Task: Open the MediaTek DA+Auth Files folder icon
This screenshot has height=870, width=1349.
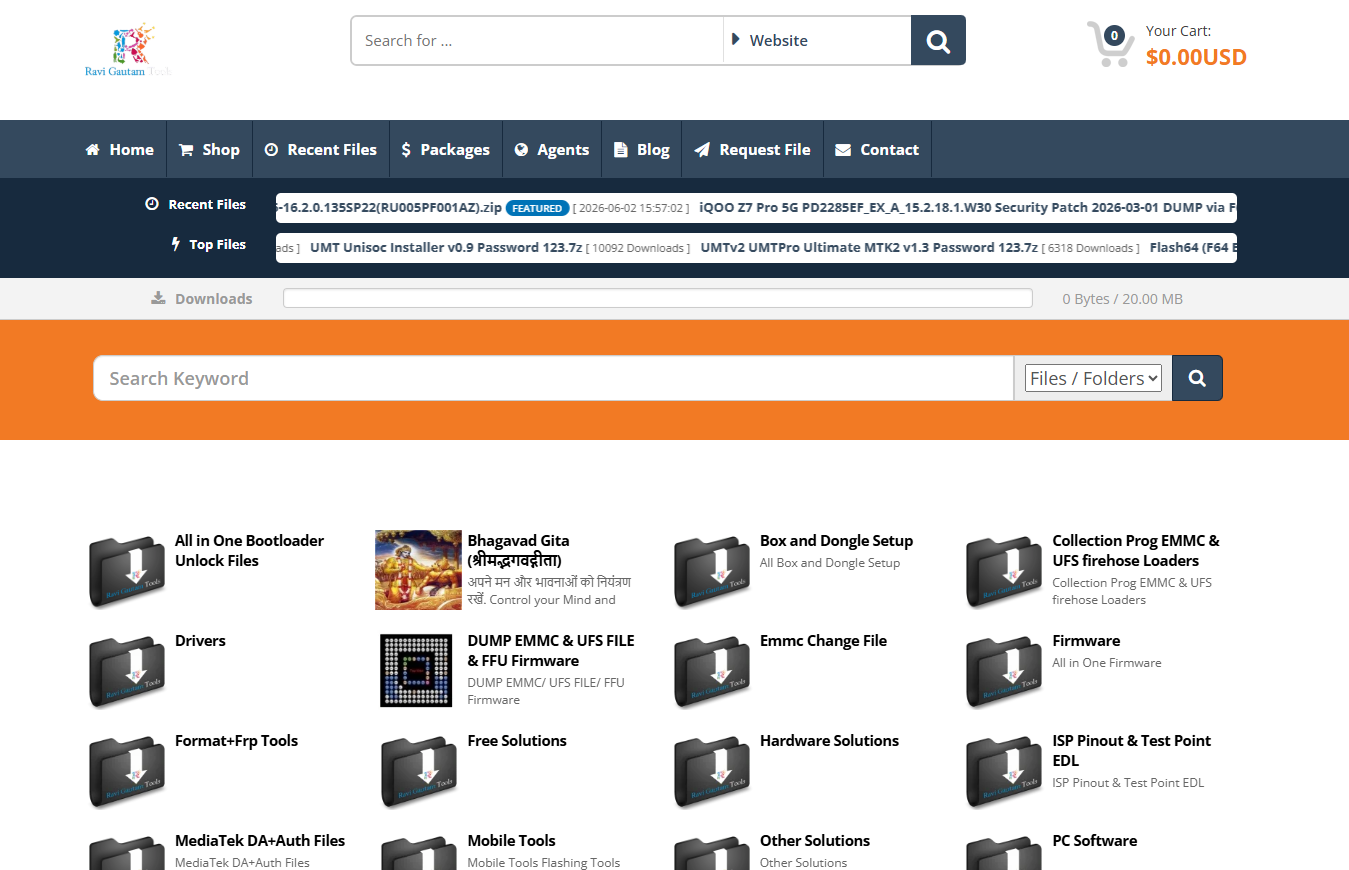Action: click(127, 853)
